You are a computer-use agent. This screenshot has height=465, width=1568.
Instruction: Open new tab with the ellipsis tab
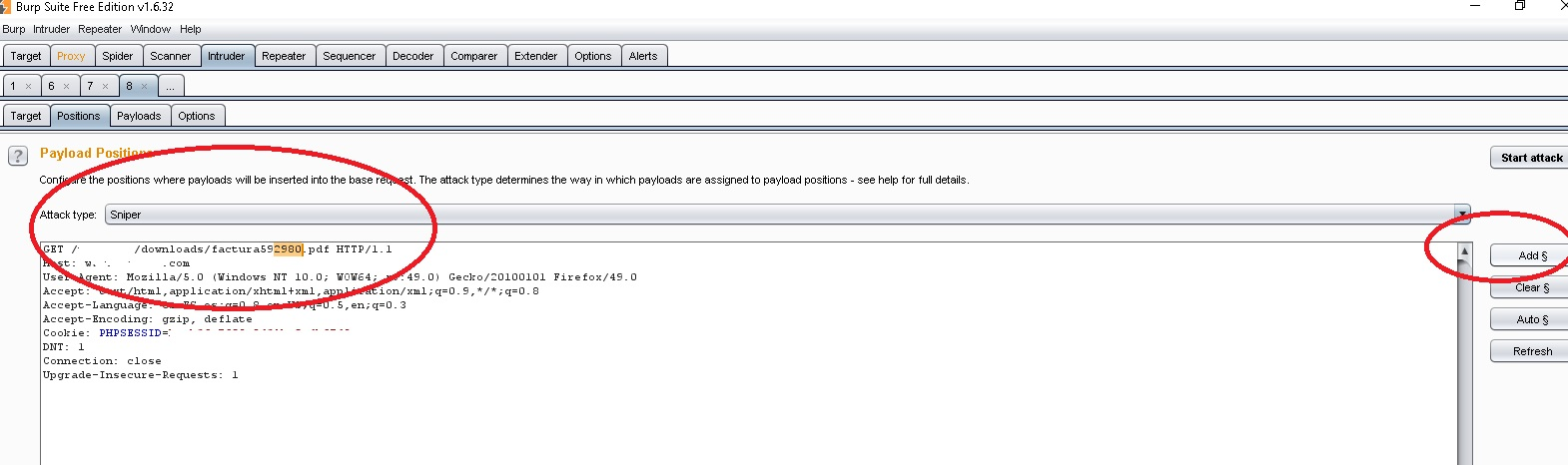pyautogui.click(x=170, y=87)
